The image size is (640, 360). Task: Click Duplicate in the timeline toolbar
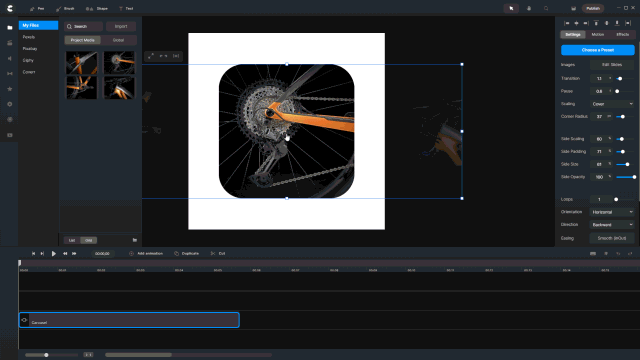coord(187,253)
